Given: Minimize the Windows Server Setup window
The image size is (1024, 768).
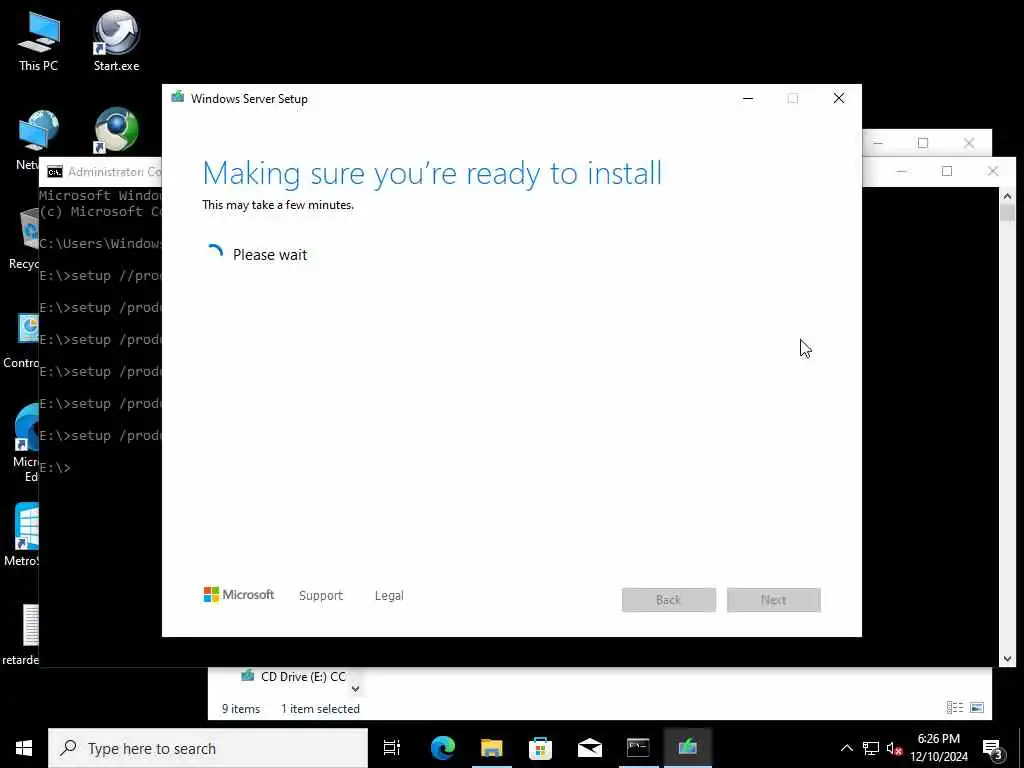Looking at the screenshot, I should pyautogui.click(x=748, y=99).
